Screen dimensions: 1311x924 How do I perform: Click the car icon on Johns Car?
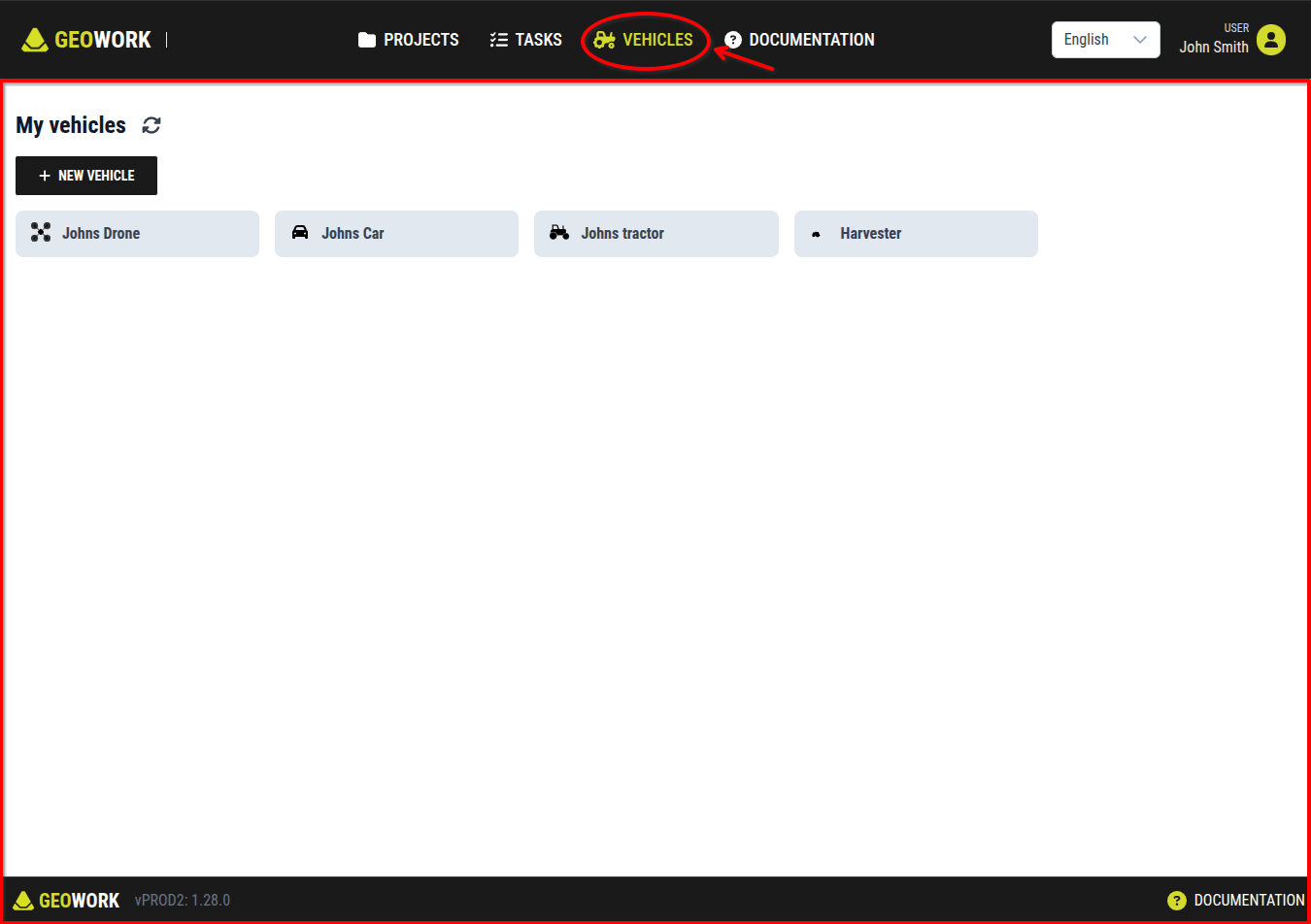(300, 232)
